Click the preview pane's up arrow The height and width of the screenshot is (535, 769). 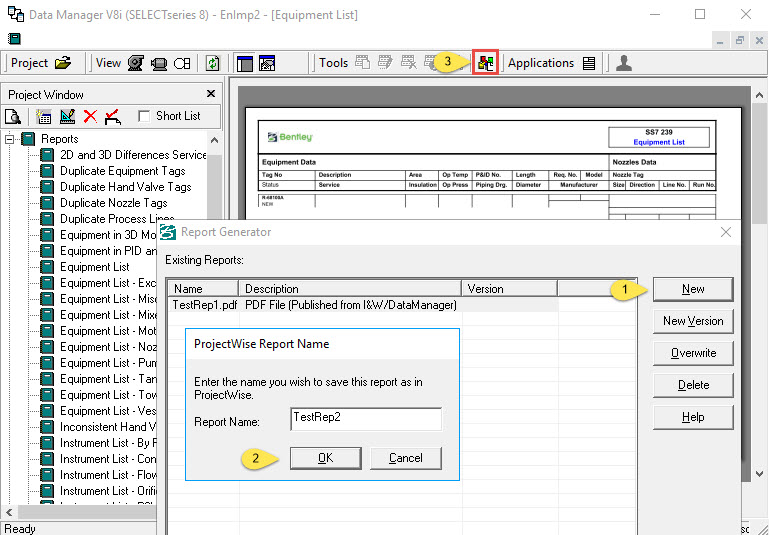coord(759,95)
